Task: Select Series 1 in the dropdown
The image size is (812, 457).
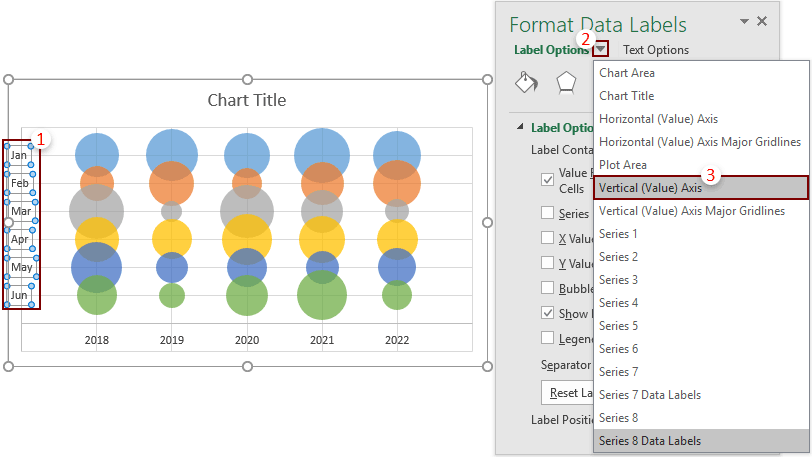Action: [701, 234]
